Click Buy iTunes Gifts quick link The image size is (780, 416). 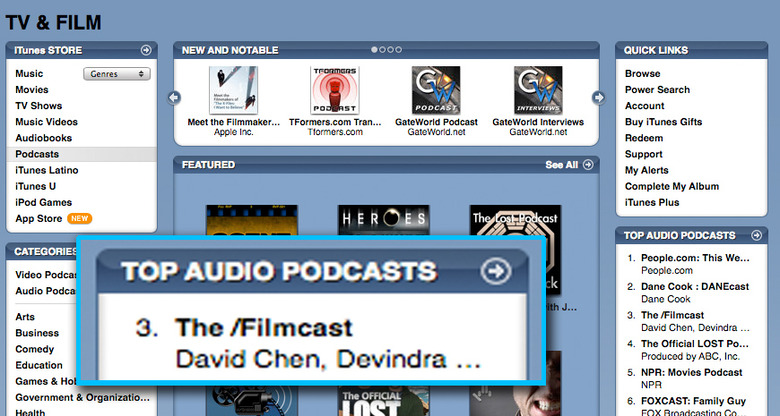tap(664, 122)
